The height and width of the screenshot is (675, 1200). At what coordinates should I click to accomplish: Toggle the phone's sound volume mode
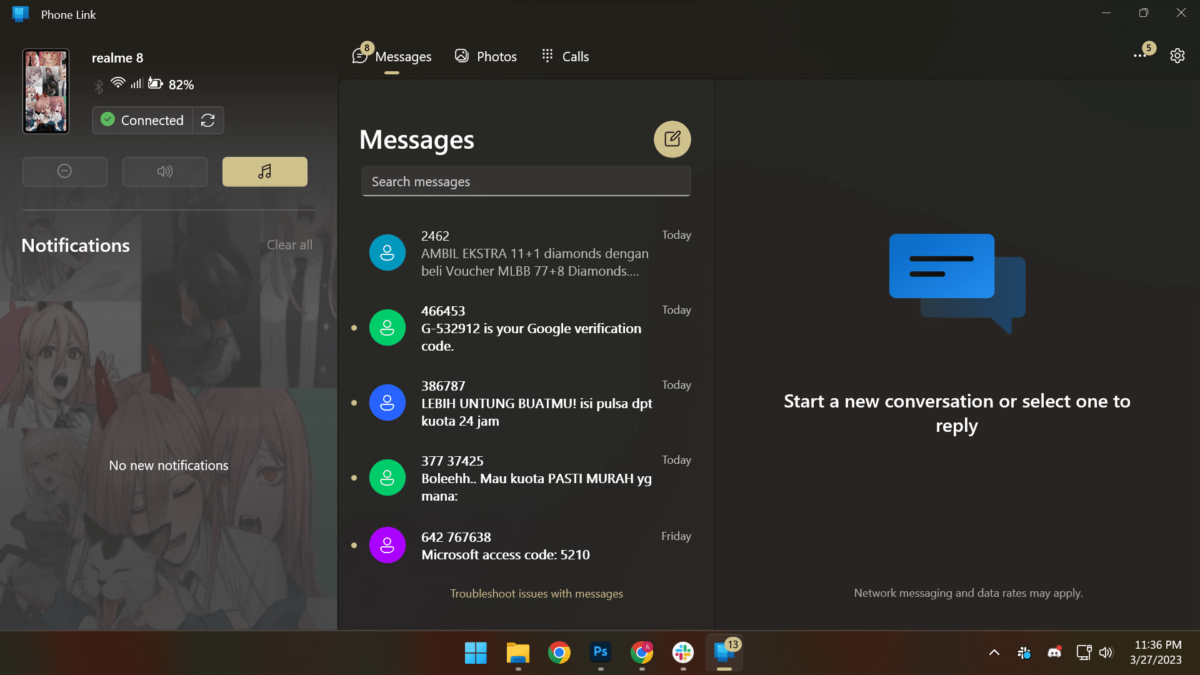[165, 172]
